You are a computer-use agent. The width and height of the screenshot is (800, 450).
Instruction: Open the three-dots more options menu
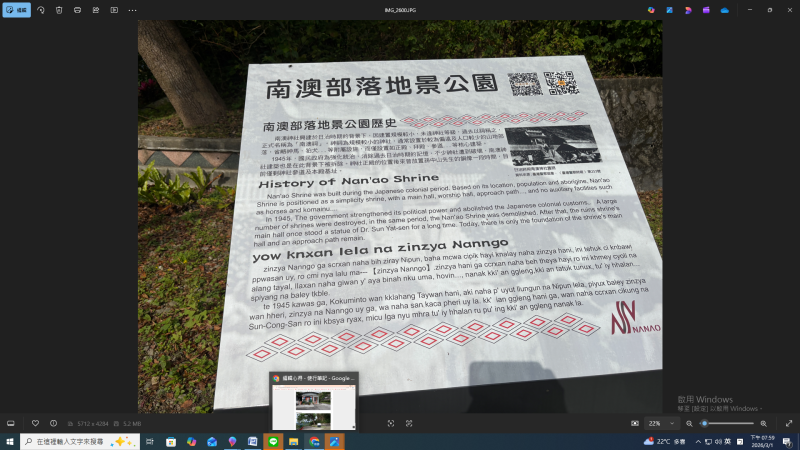click(x=133, y=10)
